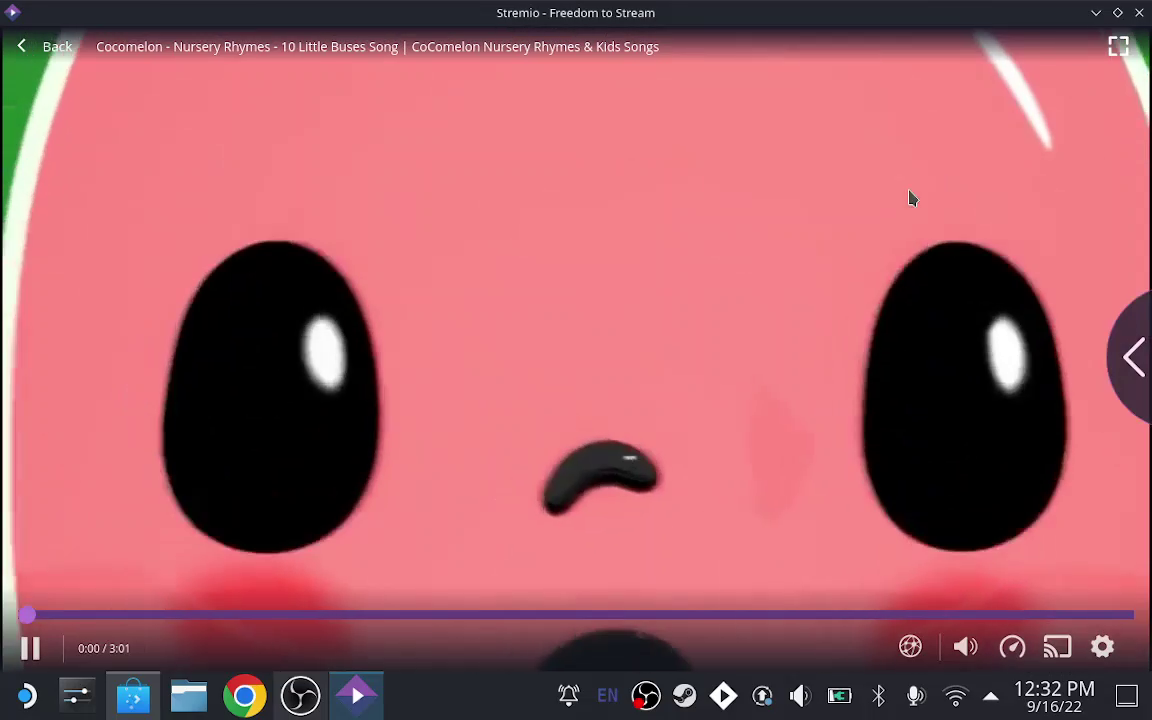1152x720 pixels.
Task: Open the Stremio window menu icon
Action: click(x=12, y=12)
